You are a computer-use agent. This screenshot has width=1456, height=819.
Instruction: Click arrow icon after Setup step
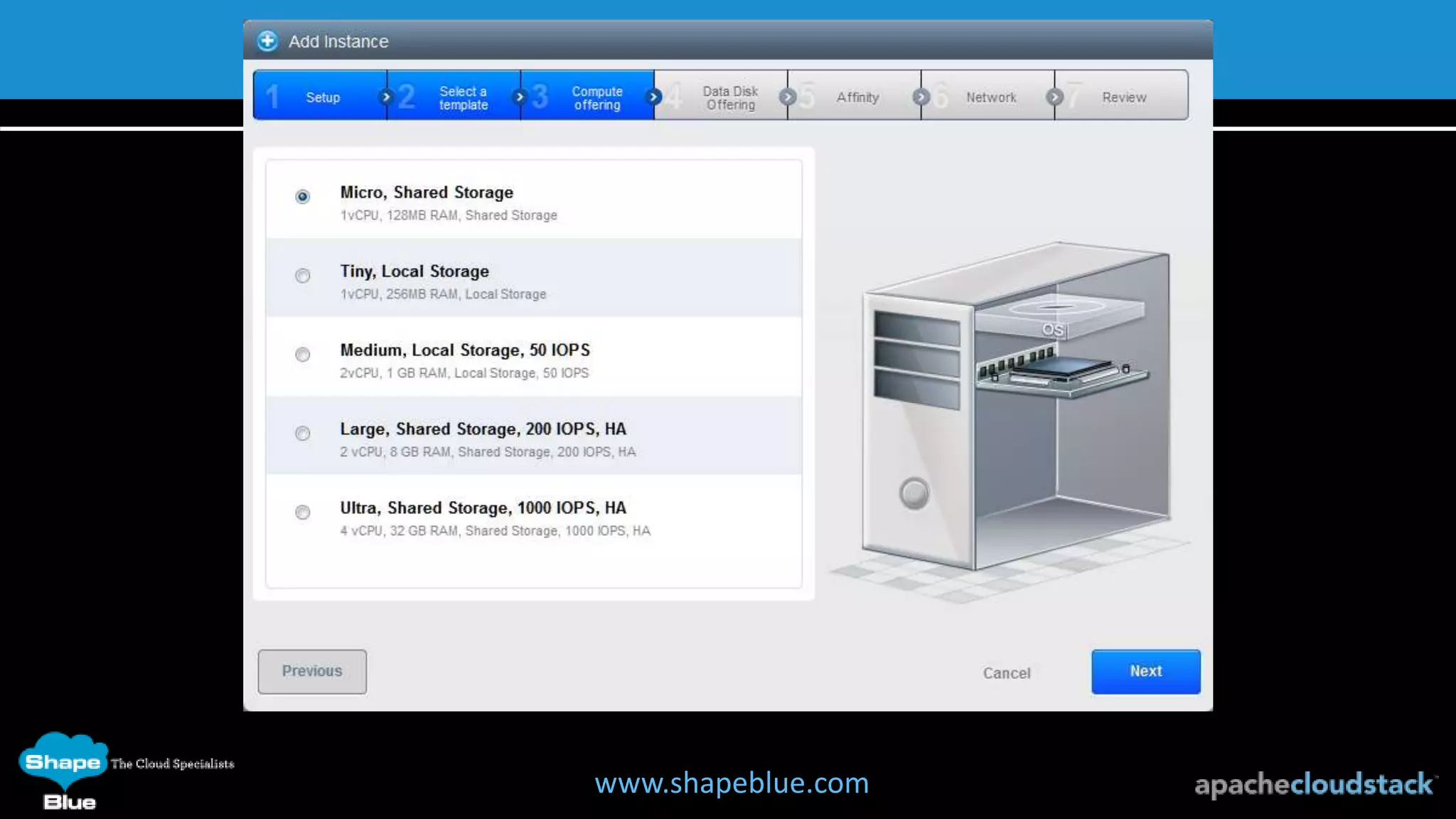point(386,96)
